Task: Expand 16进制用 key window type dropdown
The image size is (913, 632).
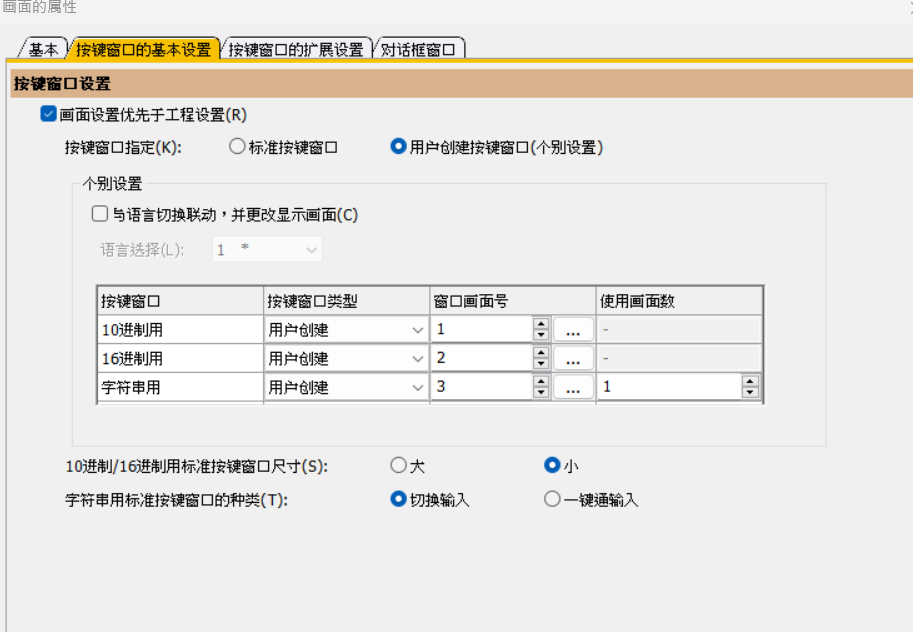Action: point(417,358)
